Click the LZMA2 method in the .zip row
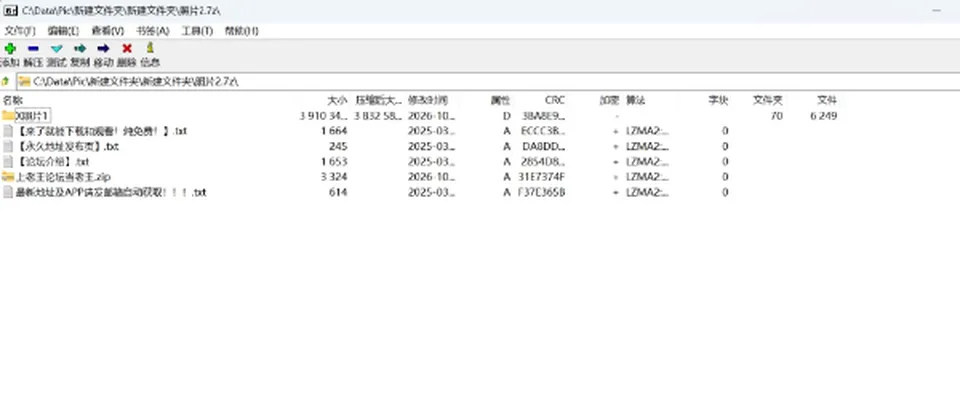 pos(647,177)
